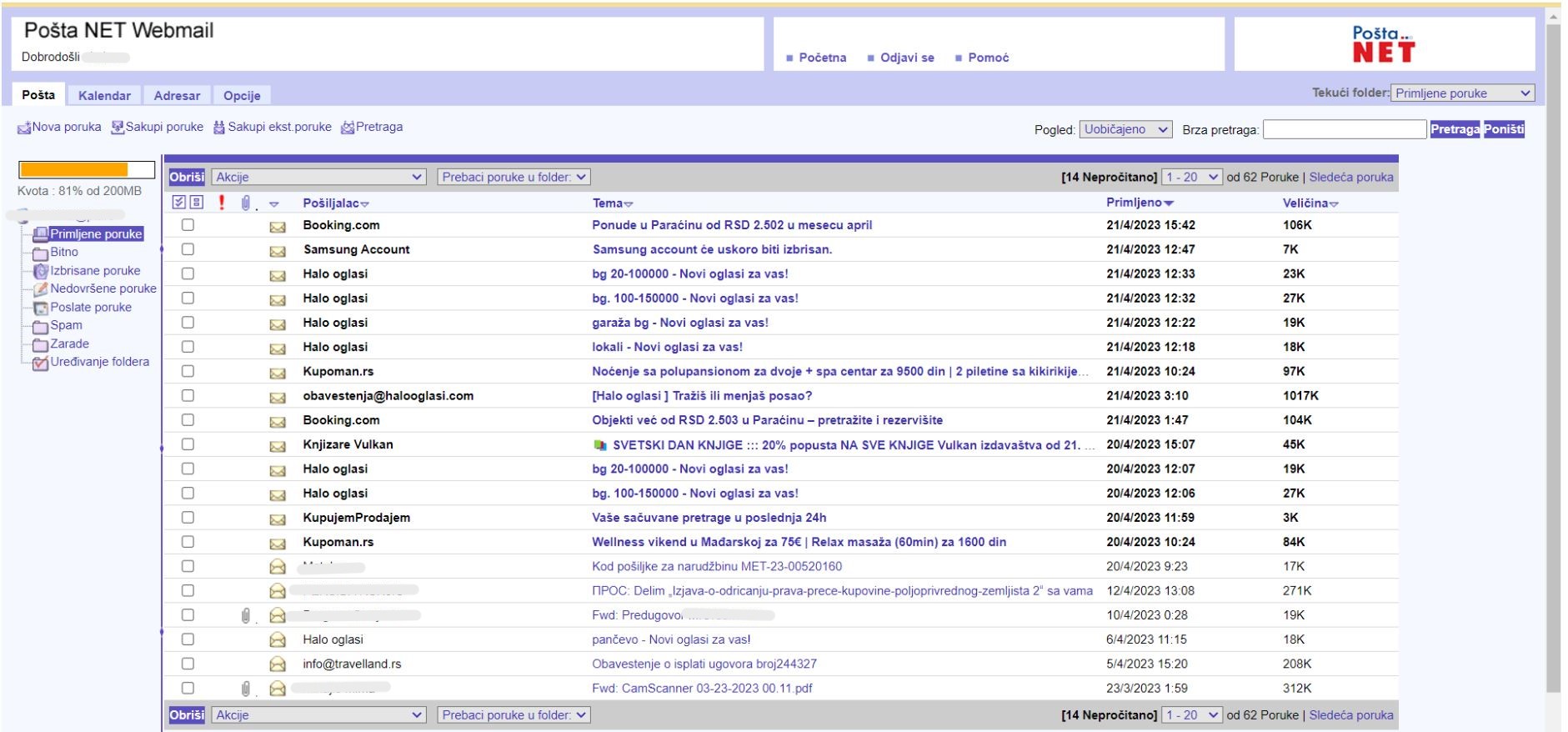Sort by attachment paperclip header icon
Screen dimensions: 1568x732
pyautogui.click(x=246, y=203)
